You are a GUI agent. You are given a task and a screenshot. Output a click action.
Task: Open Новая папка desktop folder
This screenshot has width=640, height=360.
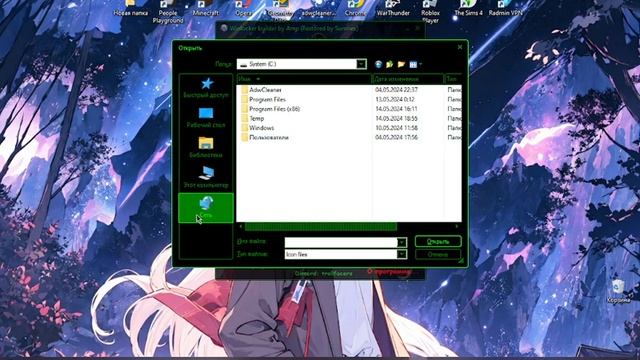(x=131, y=9)
